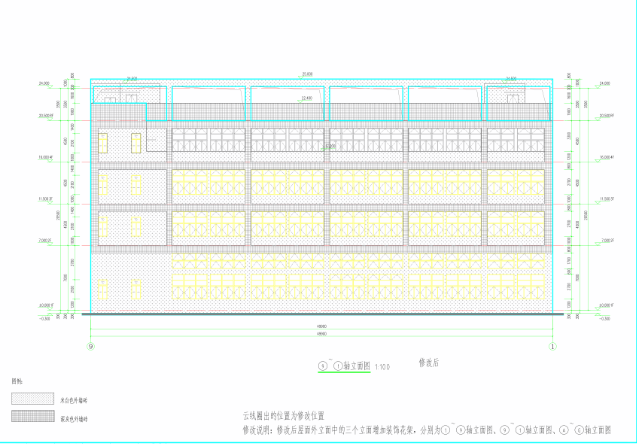Click the axis bubble 9 under the elevation
This screenshot has width=637, height=444.
pyautogui.click(x=91, y=347)
